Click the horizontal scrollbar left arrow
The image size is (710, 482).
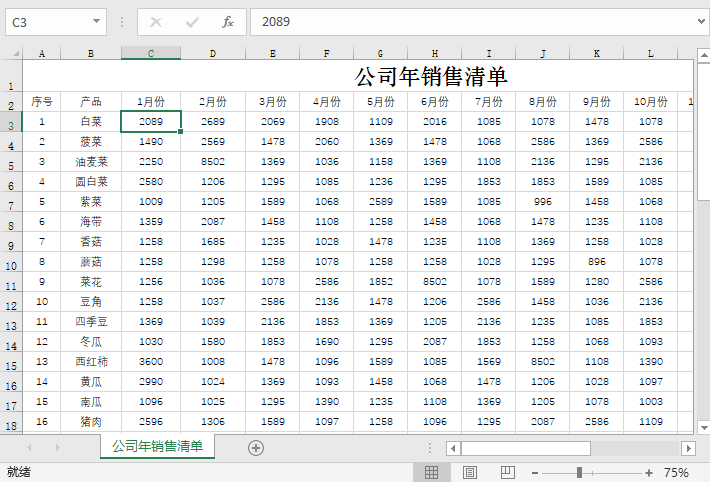click(x=453, y=448)
